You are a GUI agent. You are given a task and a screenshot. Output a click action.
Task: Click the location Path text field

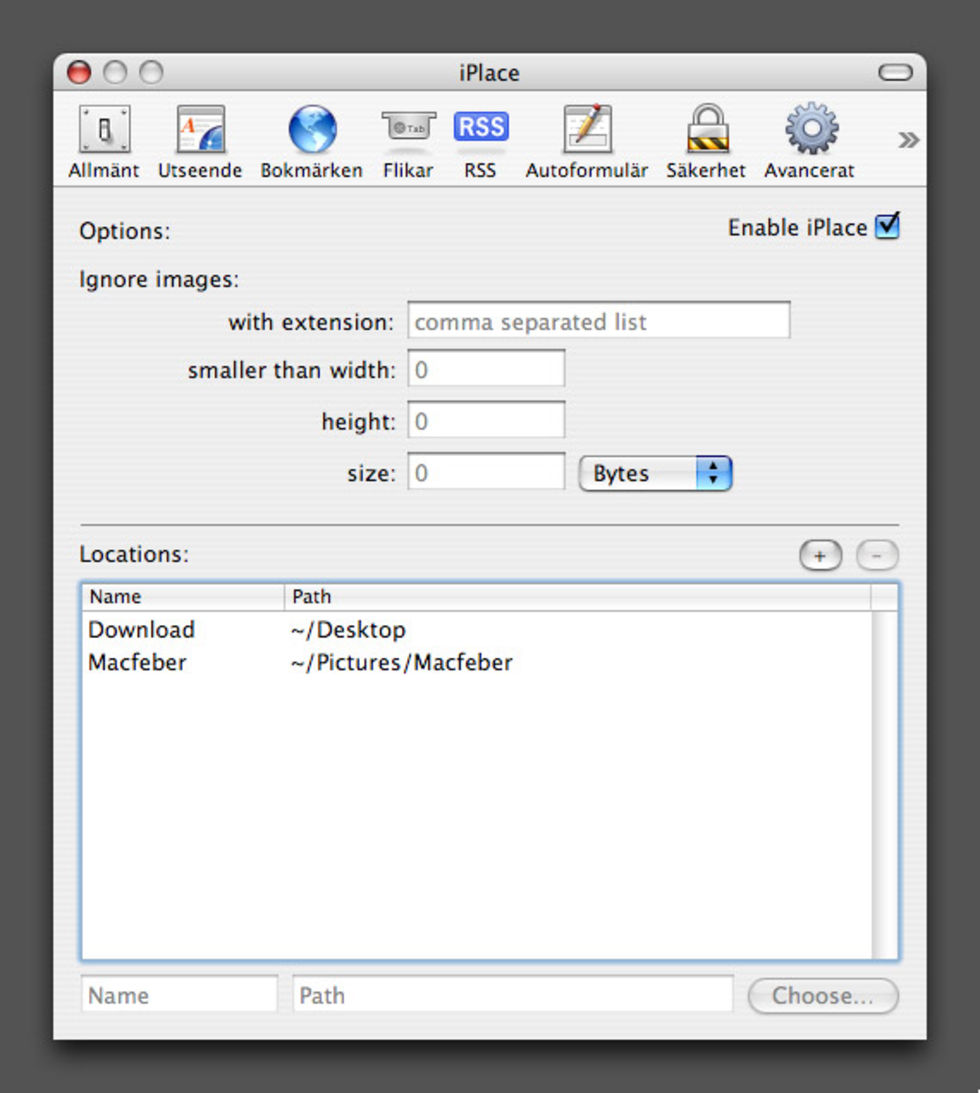pyautogui.click(x=512, y=995)
